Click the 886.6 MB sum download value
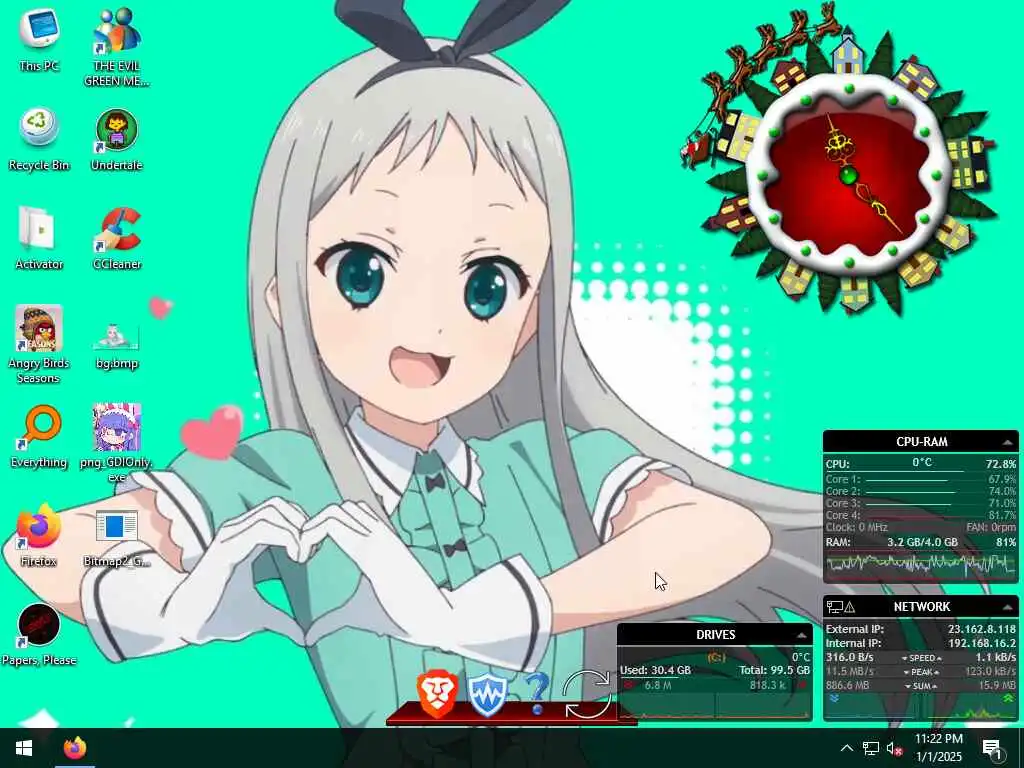1024x768 pixels. pos(848,686)
